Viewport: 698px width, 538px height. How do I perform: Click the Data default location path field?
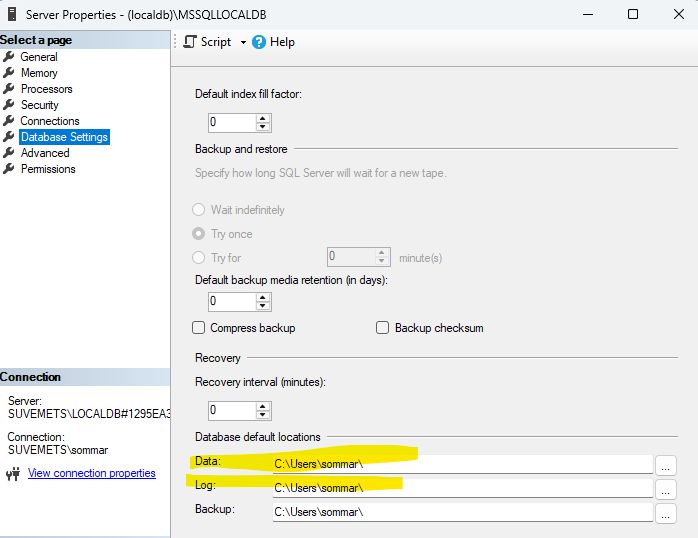coord(463,464)
